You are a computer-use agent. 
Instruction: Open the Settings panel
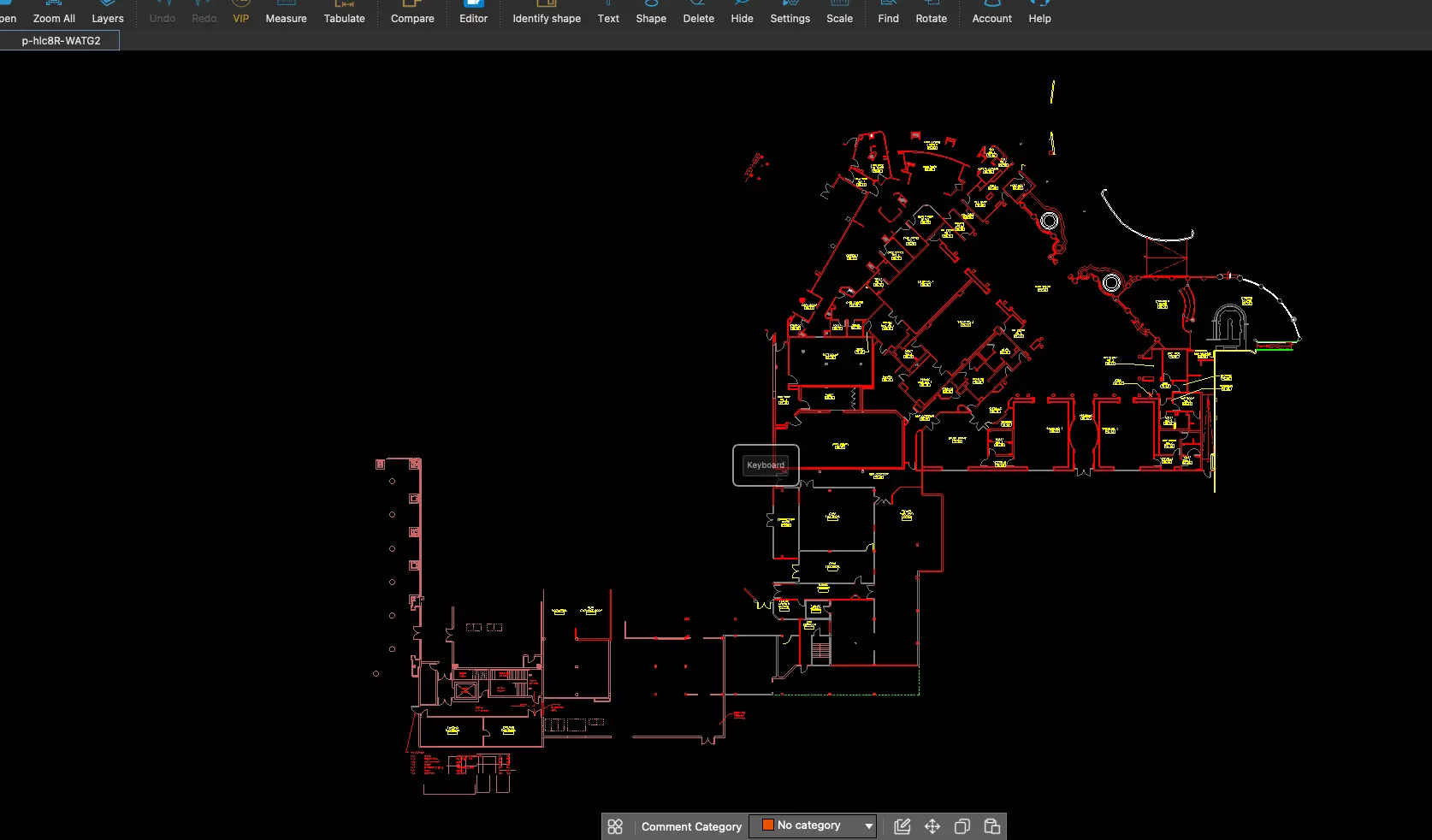click(x=790, y=13)
